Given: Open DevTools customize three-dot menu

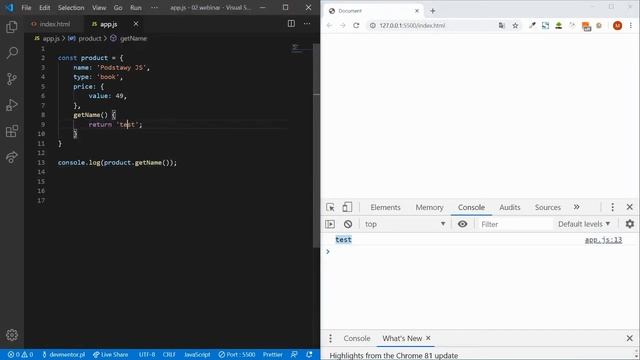Looking at the screenshot, I should point(612,207).
